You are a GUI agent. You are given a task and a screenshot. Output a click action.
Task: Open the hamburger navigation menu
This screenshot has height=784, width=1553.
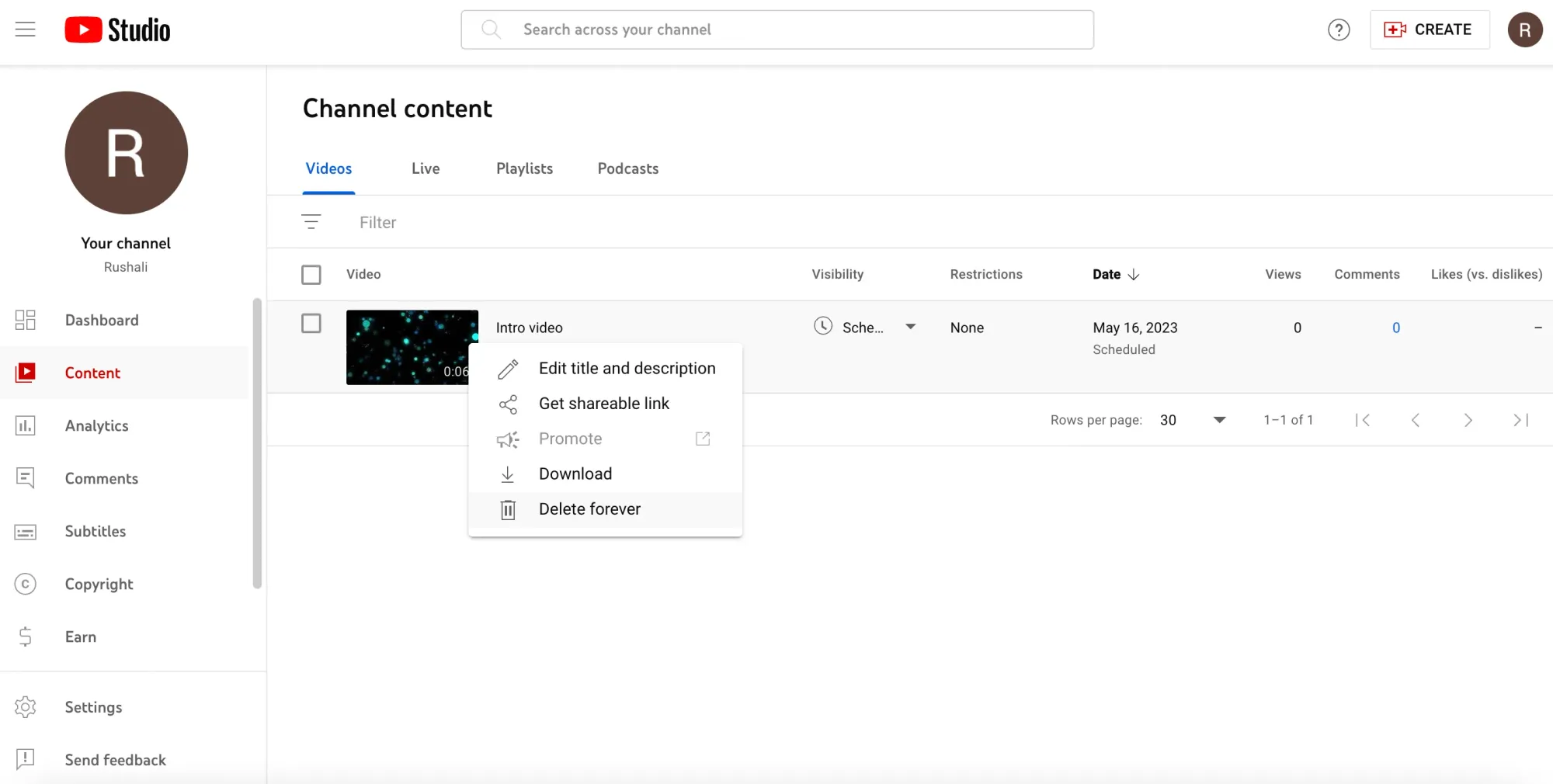pyautogui.click(x=26, y=29)
